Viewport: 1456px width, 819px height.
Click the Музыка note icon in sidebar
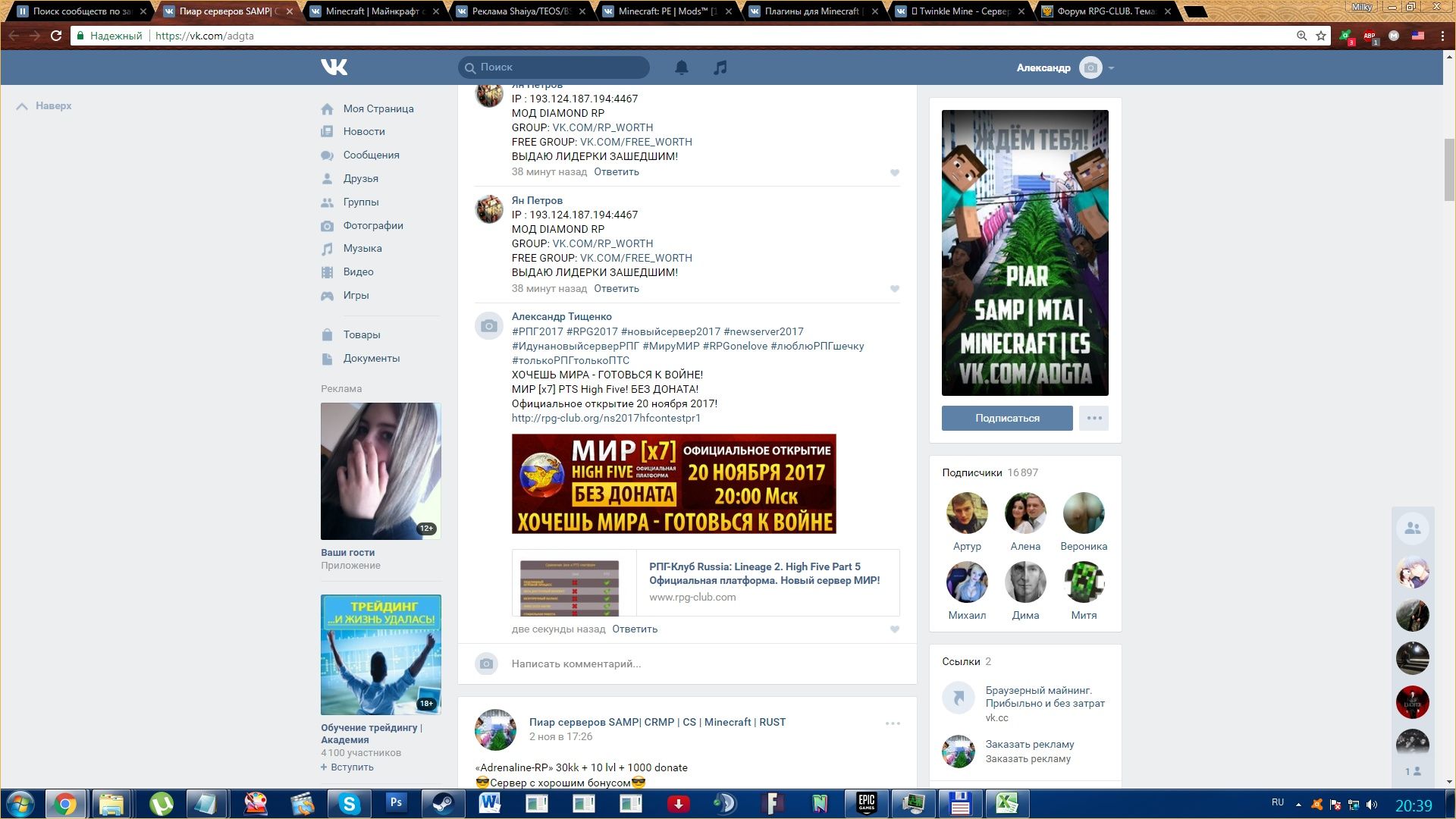click(x=327, y=248)
